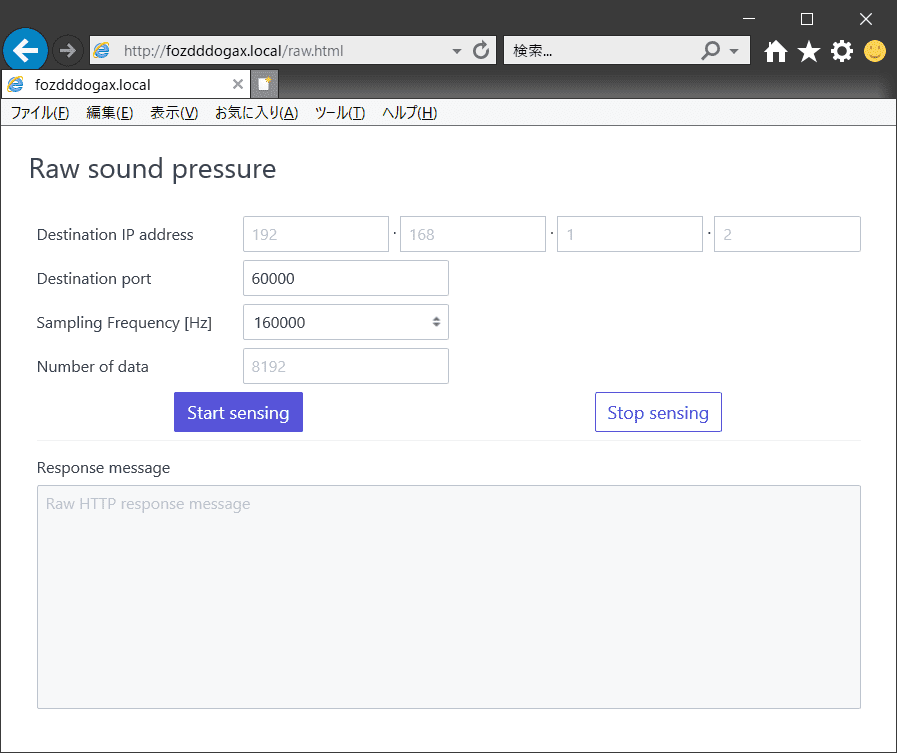The image size is (897, 753).
Task: Click the browser Forward arrow button
Action: click(x=68, y=50)
